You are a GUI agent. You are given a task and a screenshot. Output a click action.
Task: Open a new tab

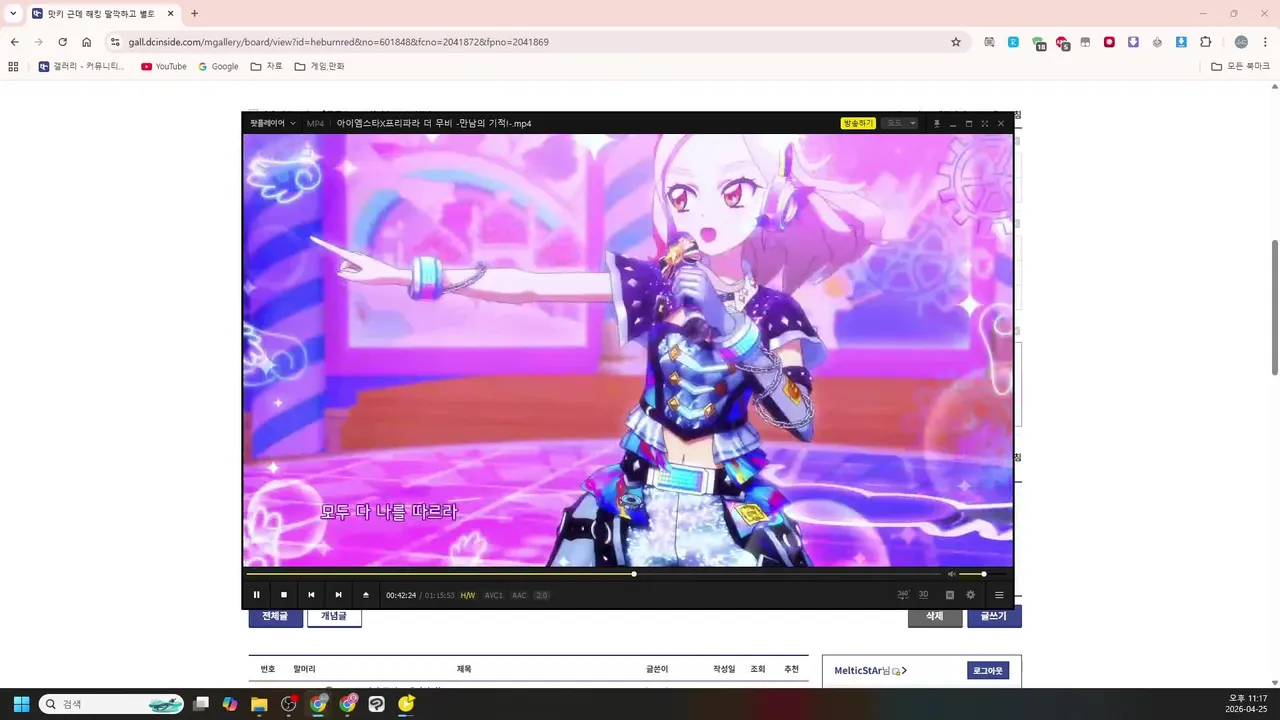tap(194, 14)
